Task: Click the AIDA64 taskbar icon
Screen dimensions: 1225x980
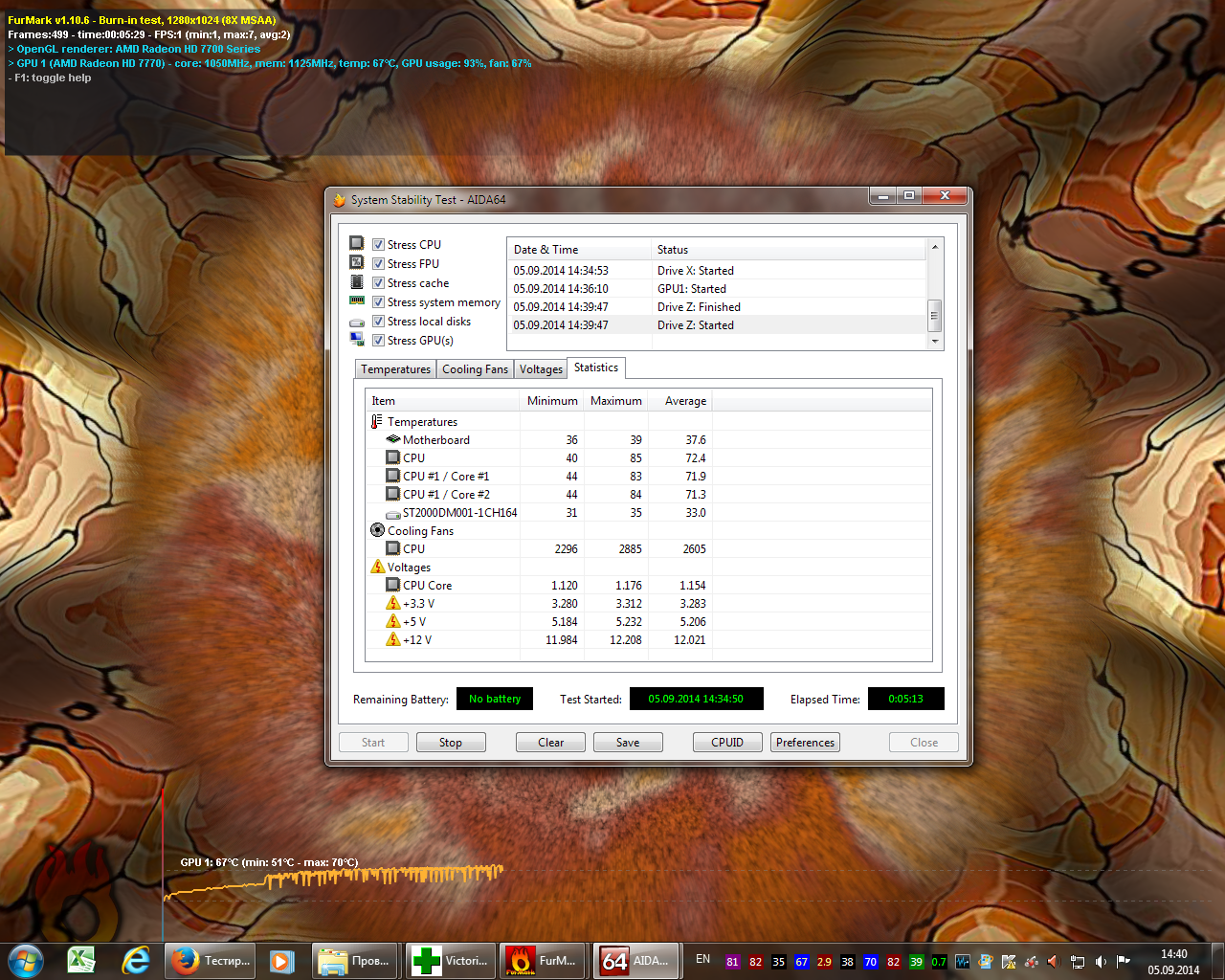Action: (x=635, y=961)
